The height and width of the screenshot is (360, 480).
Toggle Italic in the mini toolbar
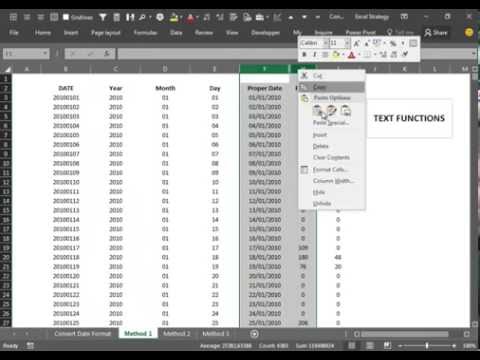pyautogui.click(x=314, y=54)
